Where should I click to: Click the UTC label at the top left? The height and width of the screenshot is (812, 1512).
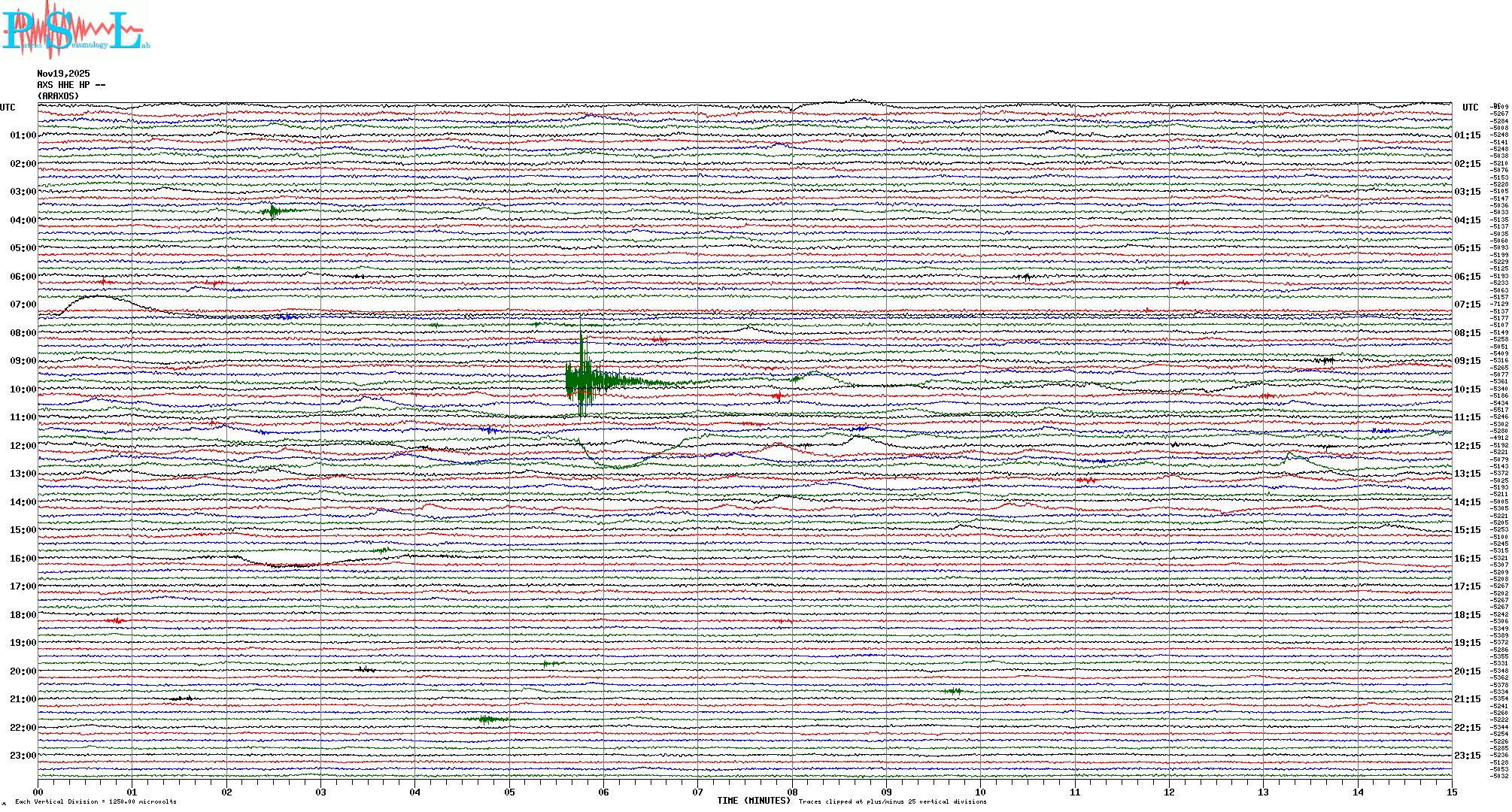pyautogui.click(x=8, y=108)
